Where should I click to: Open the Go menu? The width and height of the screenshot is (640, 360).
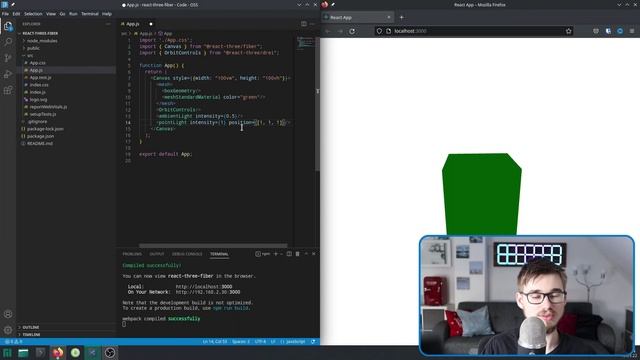(62, 14)
